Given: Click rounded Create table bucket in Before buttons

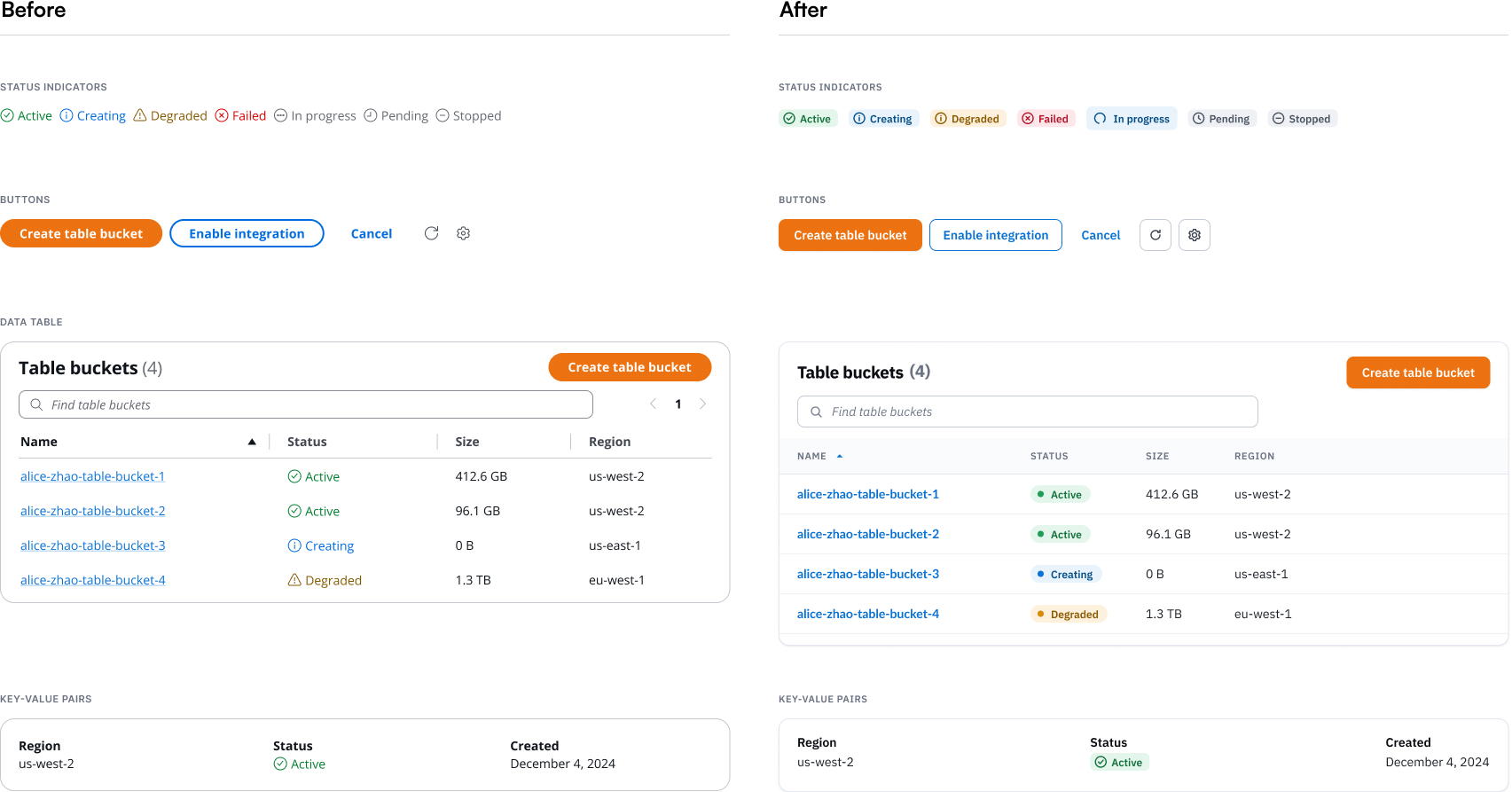Looking at the screenshot, I should tap(81, 233).
